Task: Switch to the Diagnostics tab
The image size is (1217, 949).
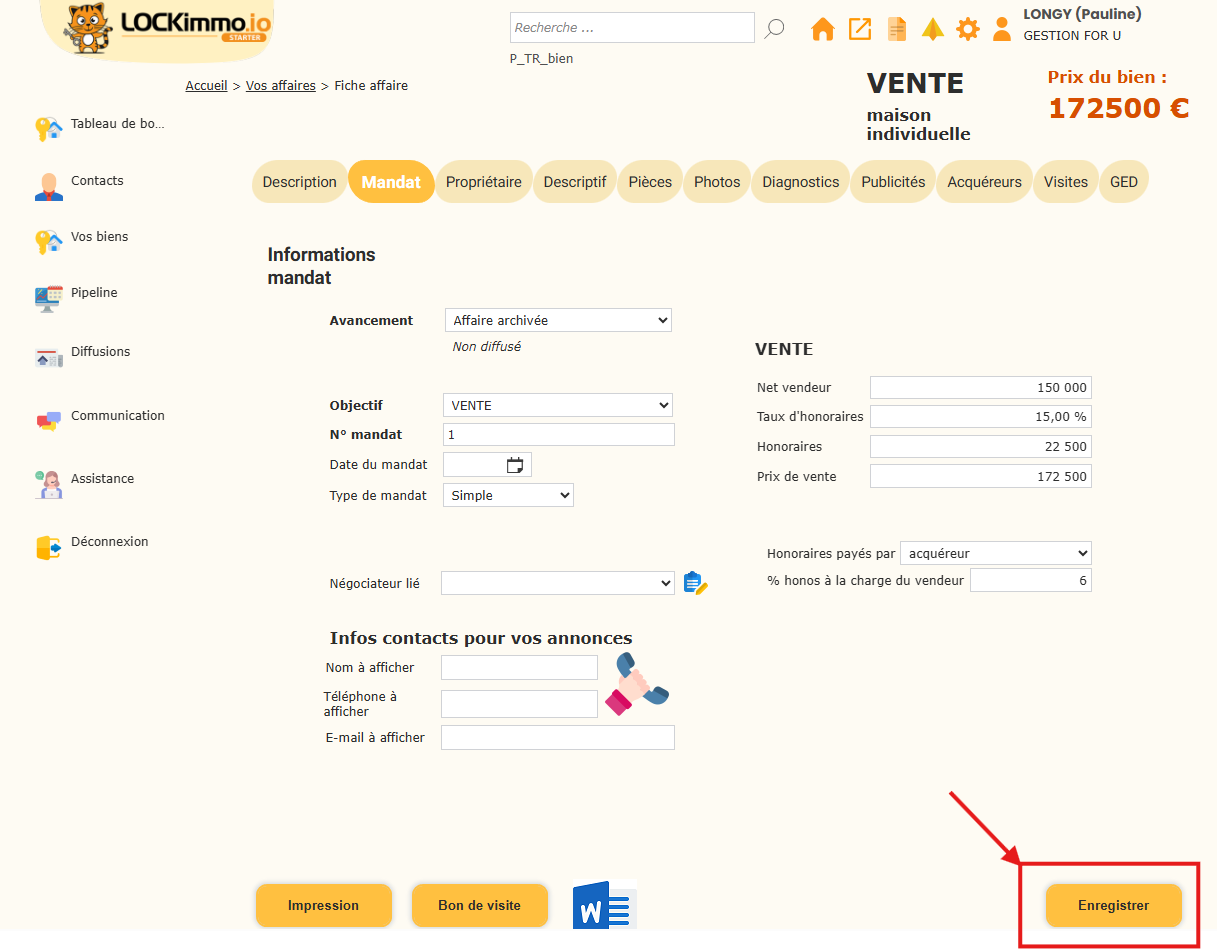Action: 800,182
